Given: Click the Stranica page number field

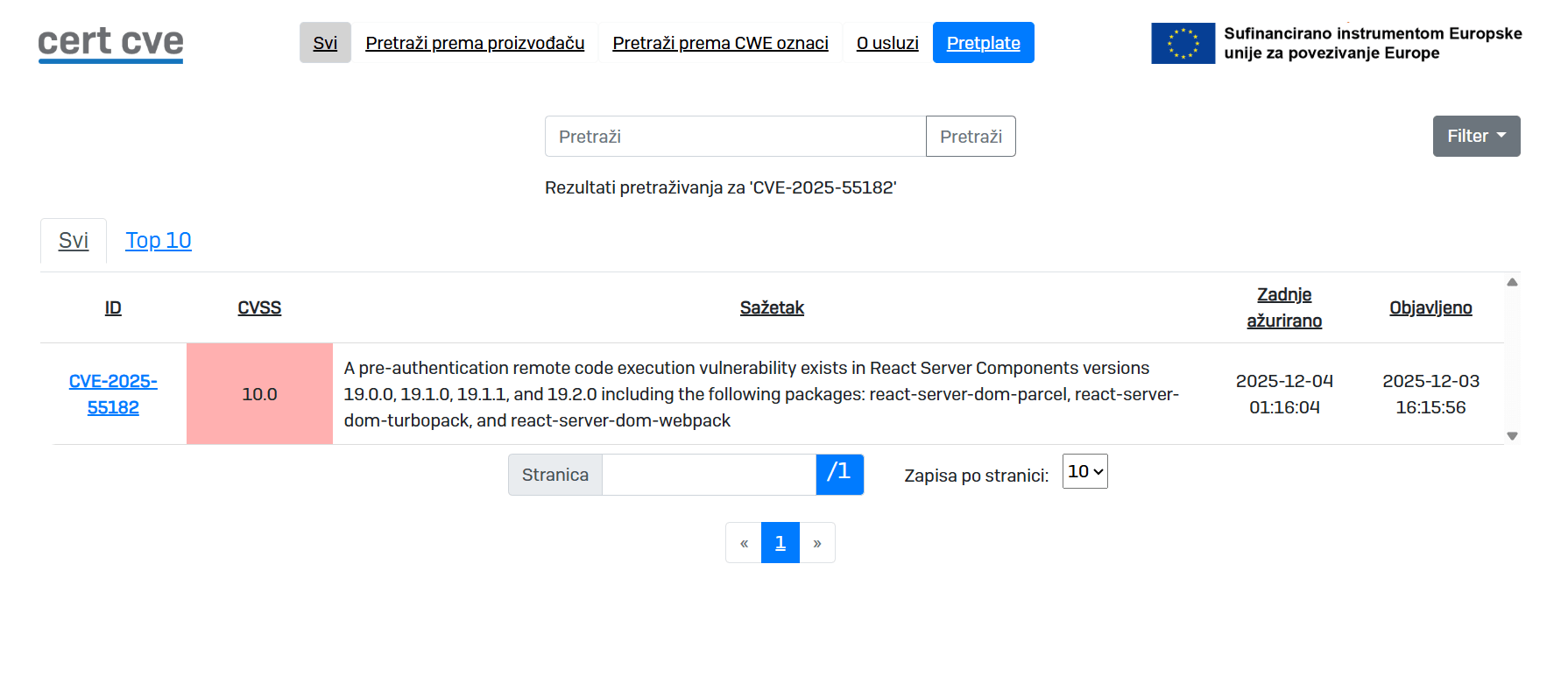Looking at the screenshot, I should tap(709, 475).
